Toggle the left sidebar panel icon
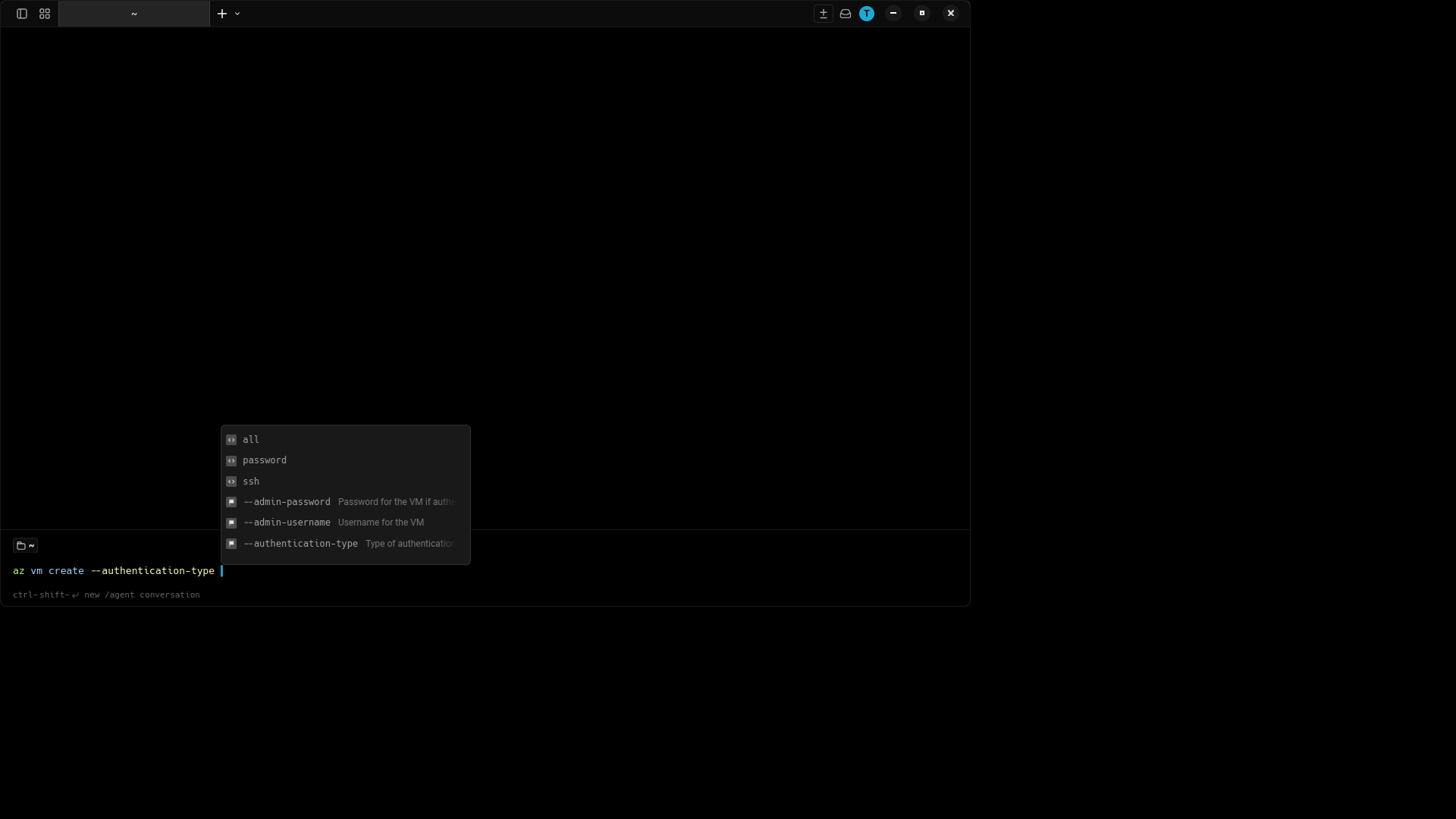The width and height of the screenshot is (1456, 819). point(22,14)
